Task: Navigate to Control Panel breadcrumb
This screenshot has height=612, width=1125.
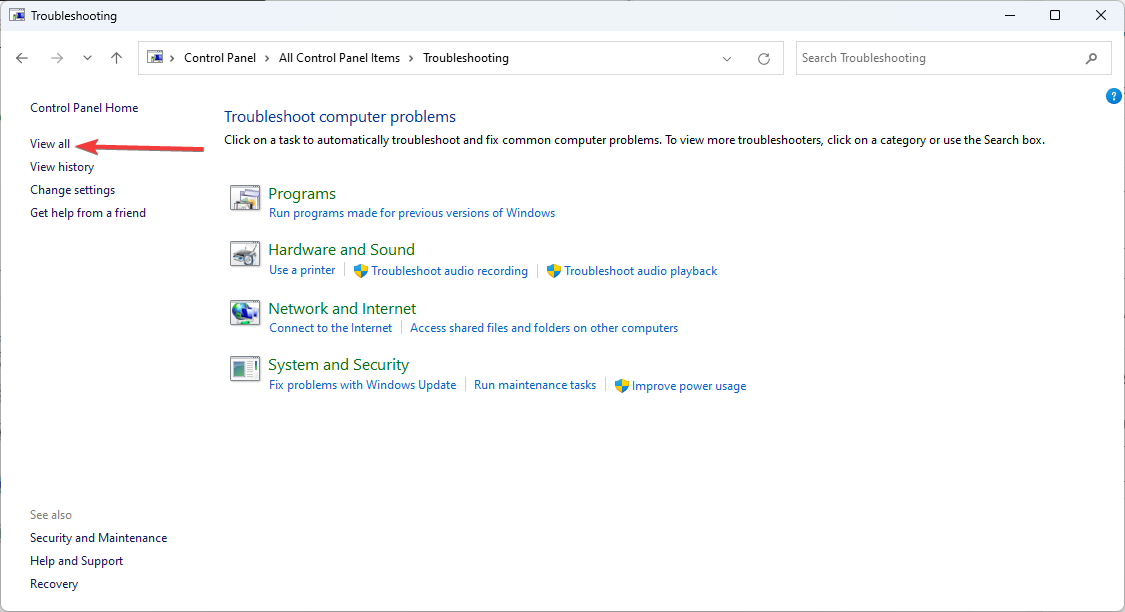Action: [220, 58]
